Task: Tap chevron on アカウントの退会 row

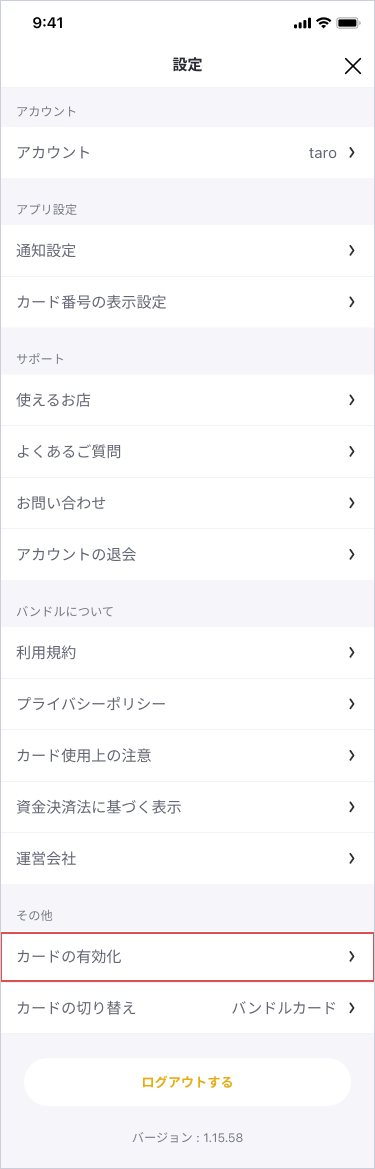Action: [x=351, y=555]
